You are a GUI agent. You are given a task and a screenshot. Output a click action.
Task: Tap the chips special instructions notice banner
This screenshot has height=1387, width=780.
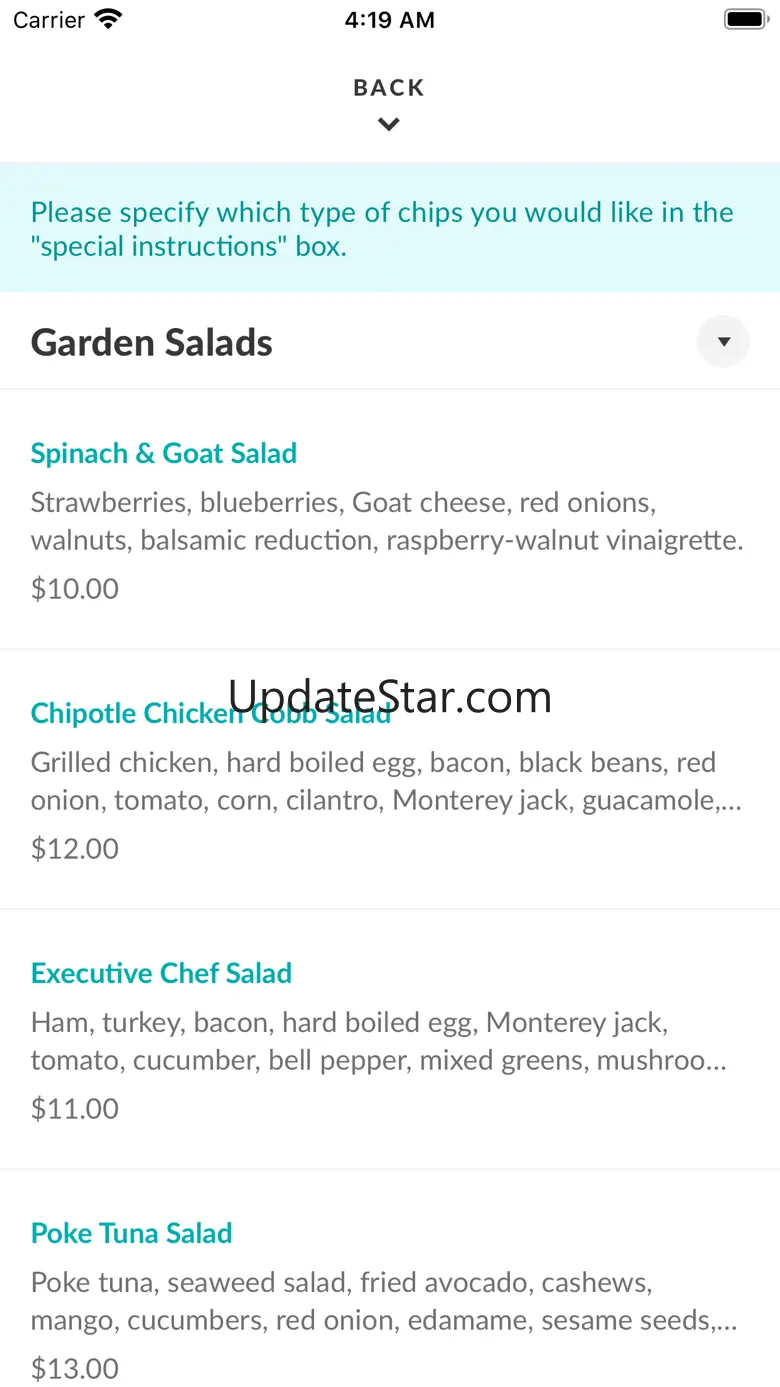pos(389,228)
